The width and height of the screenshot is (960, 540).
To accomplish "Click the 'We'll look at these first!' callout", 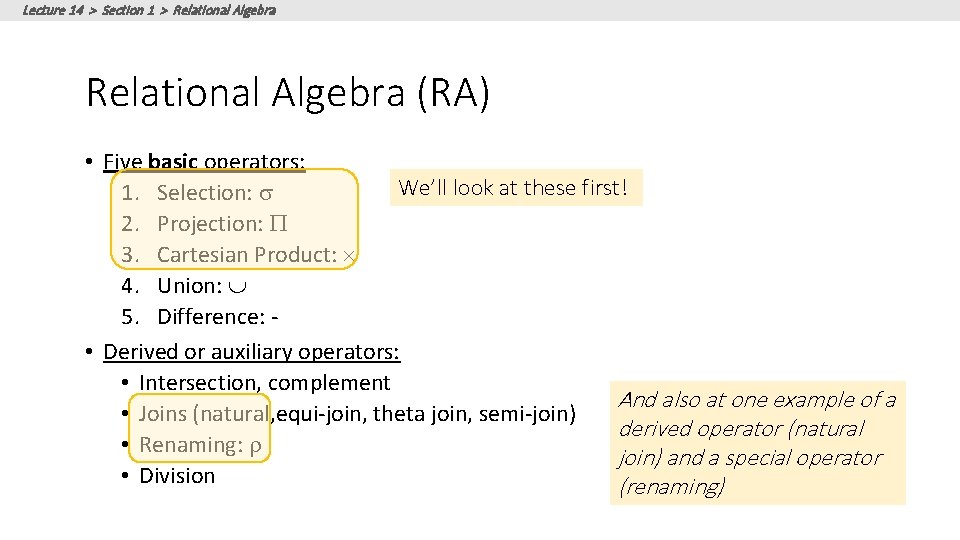I will [513, 187].
